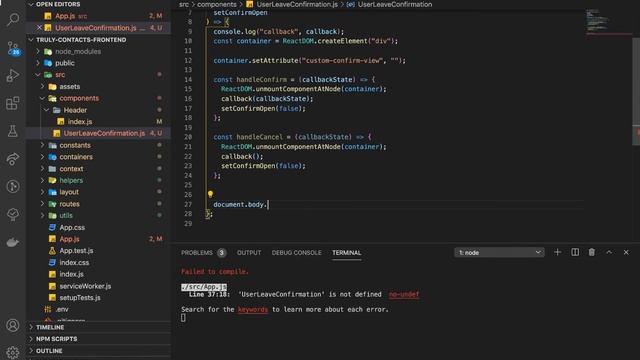Maximize the panel with up chevron
This screenshot has width=640, height=360.
pos(609,252)
